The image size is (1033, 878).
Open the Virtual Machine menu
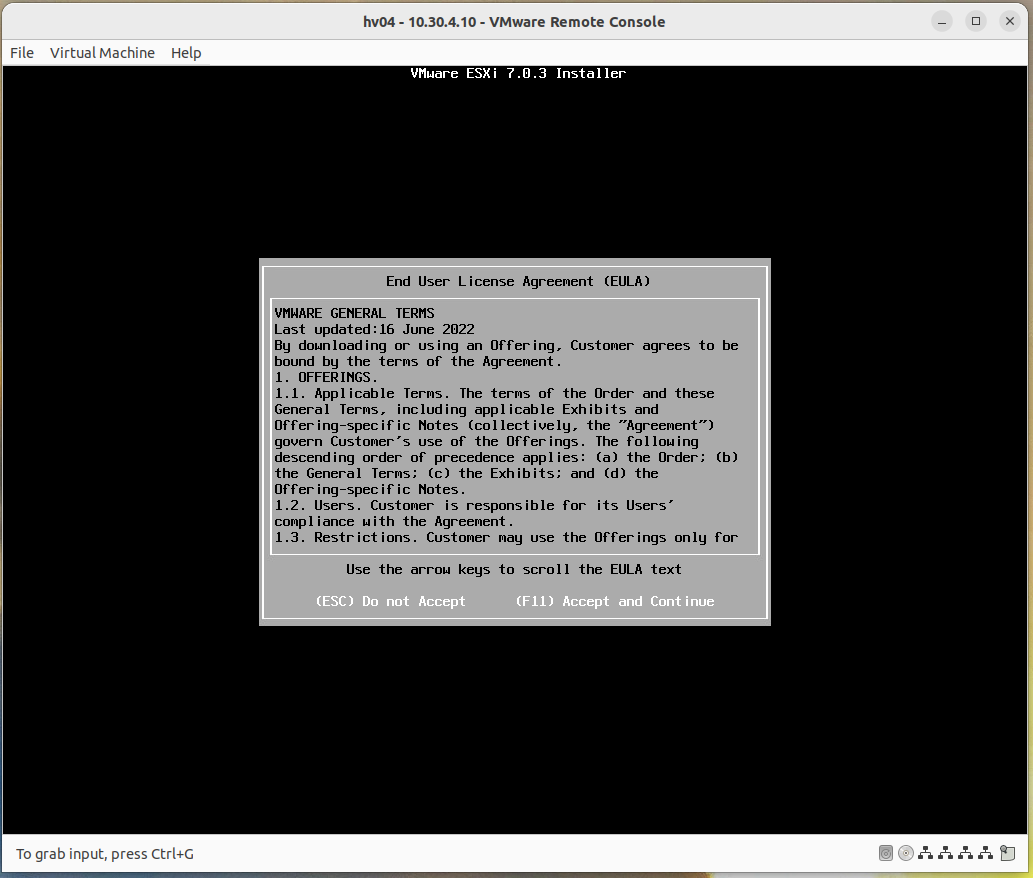tap(102, 53)
